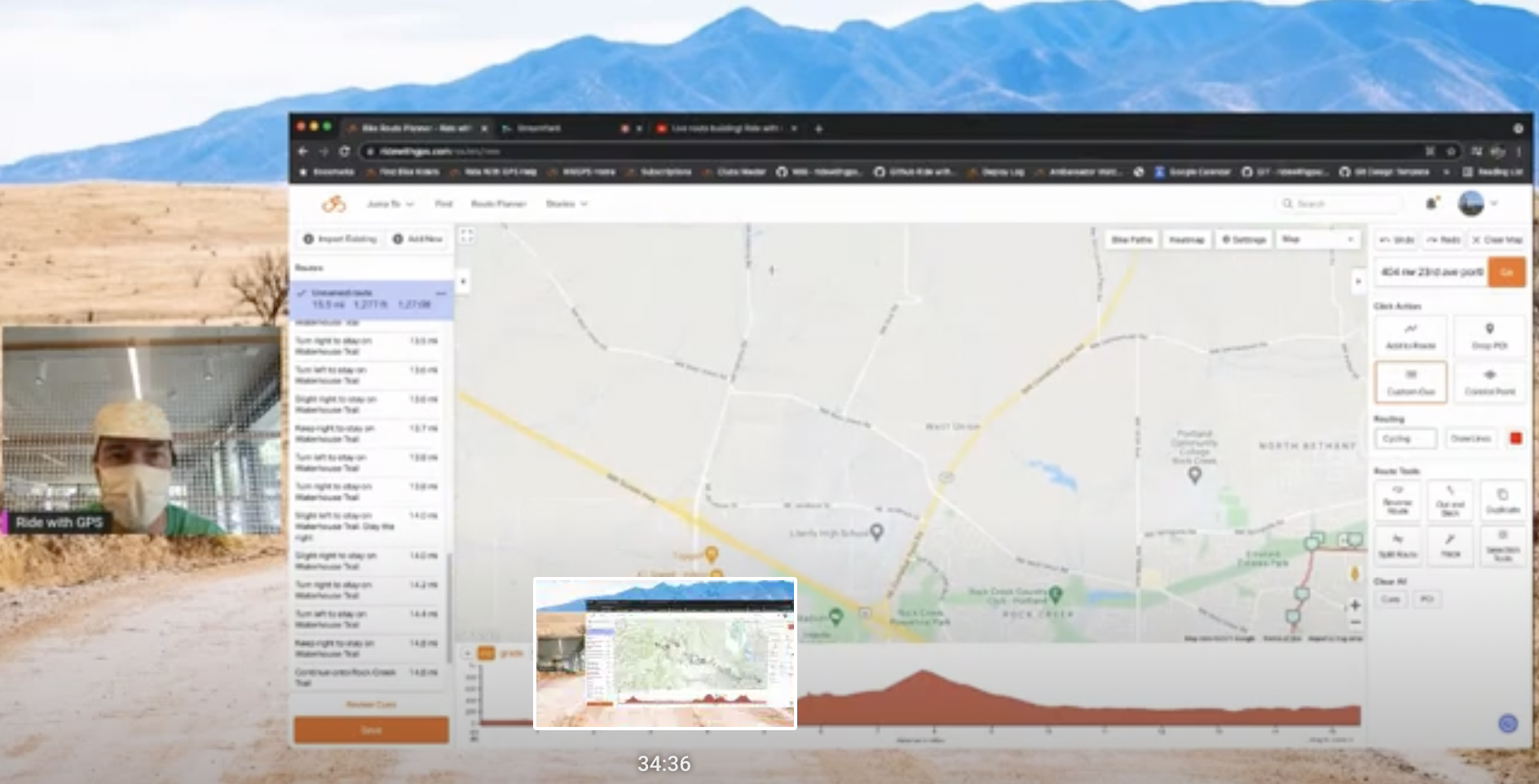Click the Add New button

pyautogui.click(x=417, y=239)
